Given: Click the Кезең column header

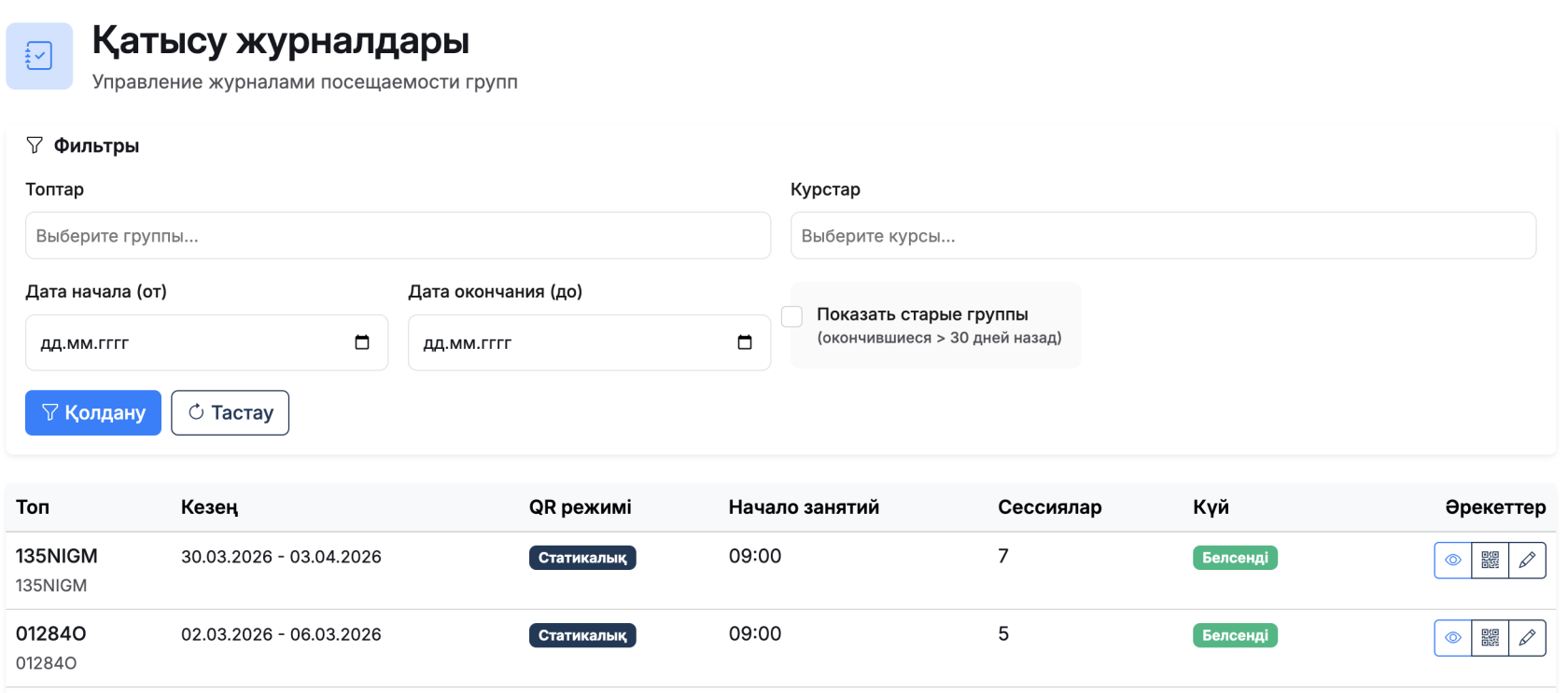Looking at the screenshot, I should (209, 507).
